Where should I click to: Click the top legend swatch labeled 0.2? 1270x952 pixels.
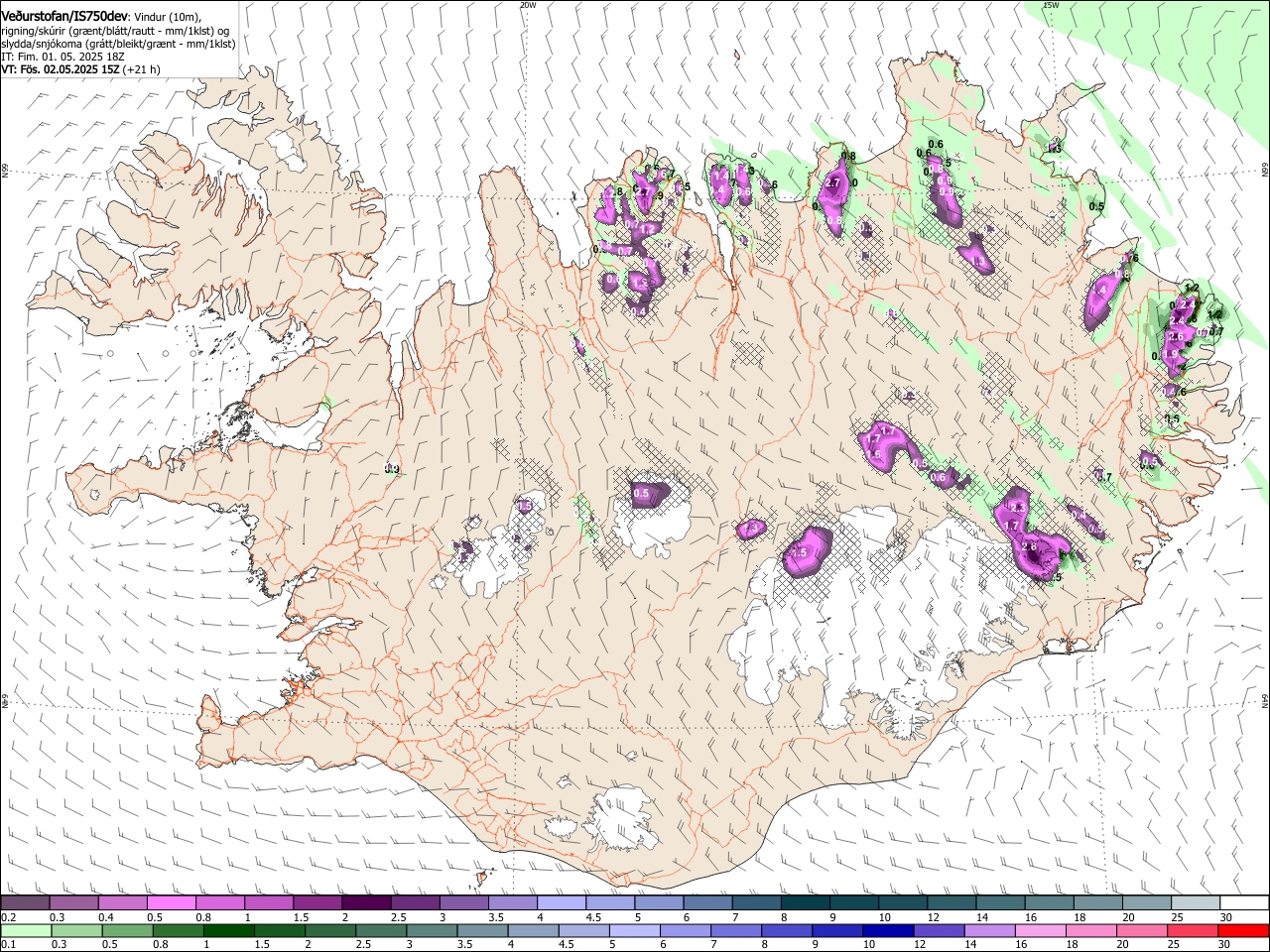click(x=26, y=903)
